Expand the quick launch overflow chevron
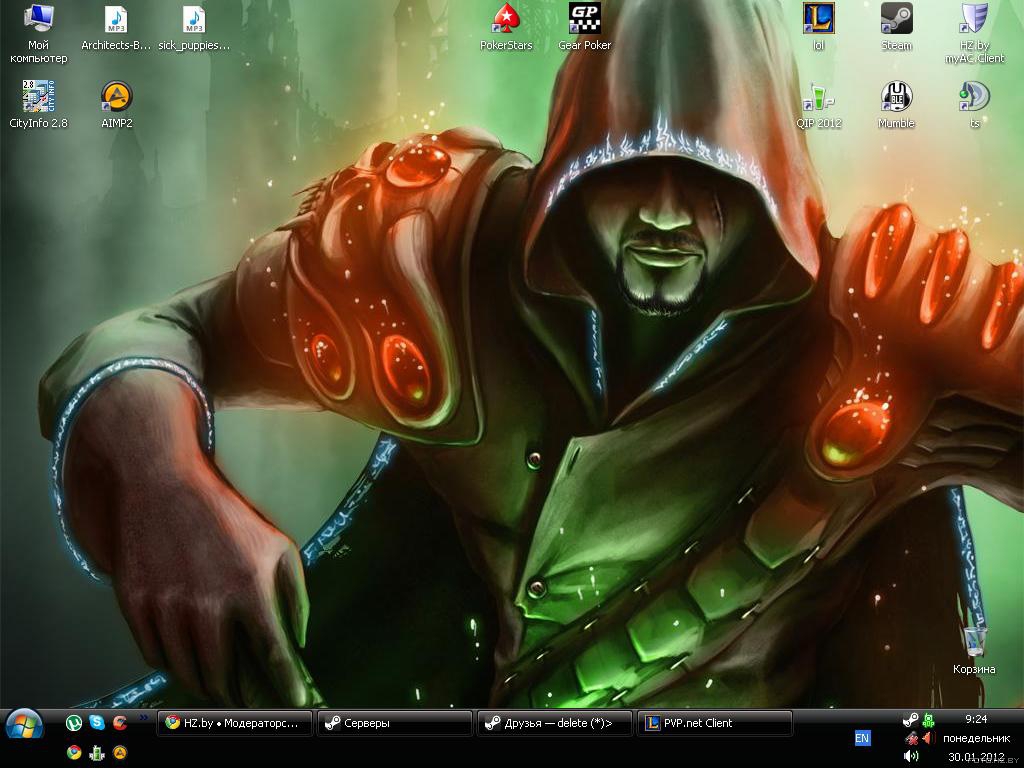The height and width of the screenshot is (768, 1024). pos(144,718)
